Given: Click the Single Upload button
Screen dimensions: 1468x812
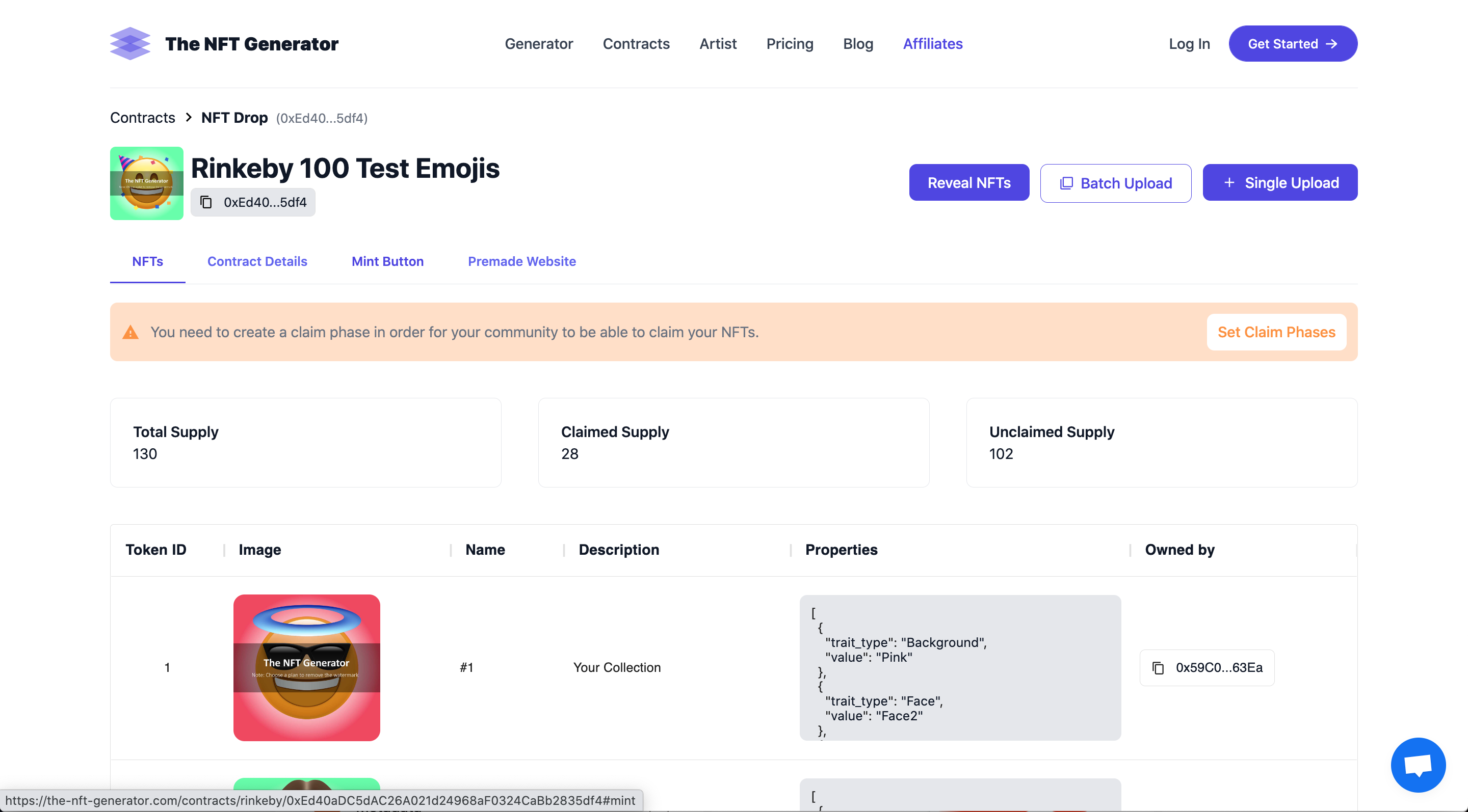Looking at the screenshot, I should point(1280,183).
